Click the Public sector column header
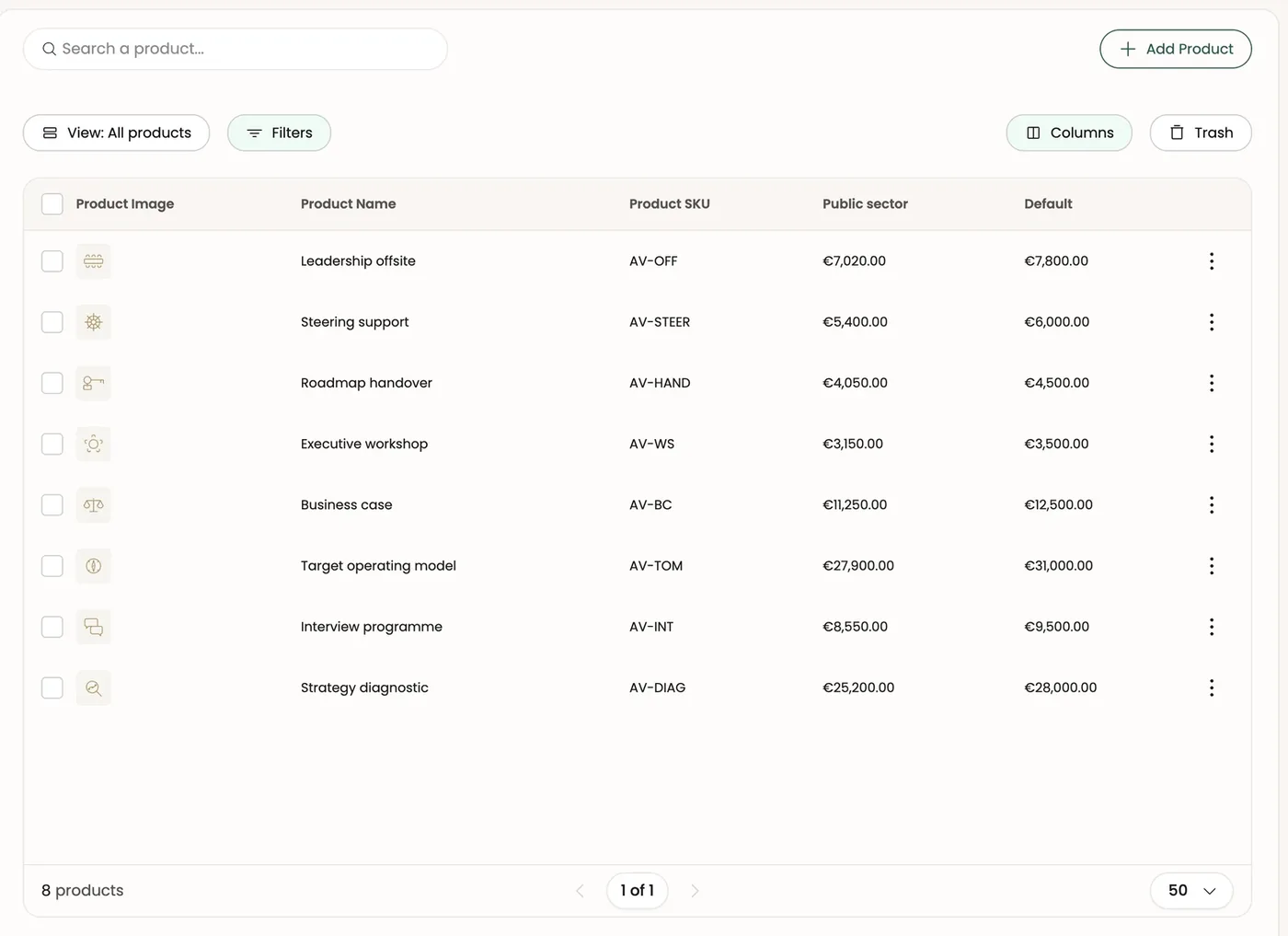 (x=865, y=203)
